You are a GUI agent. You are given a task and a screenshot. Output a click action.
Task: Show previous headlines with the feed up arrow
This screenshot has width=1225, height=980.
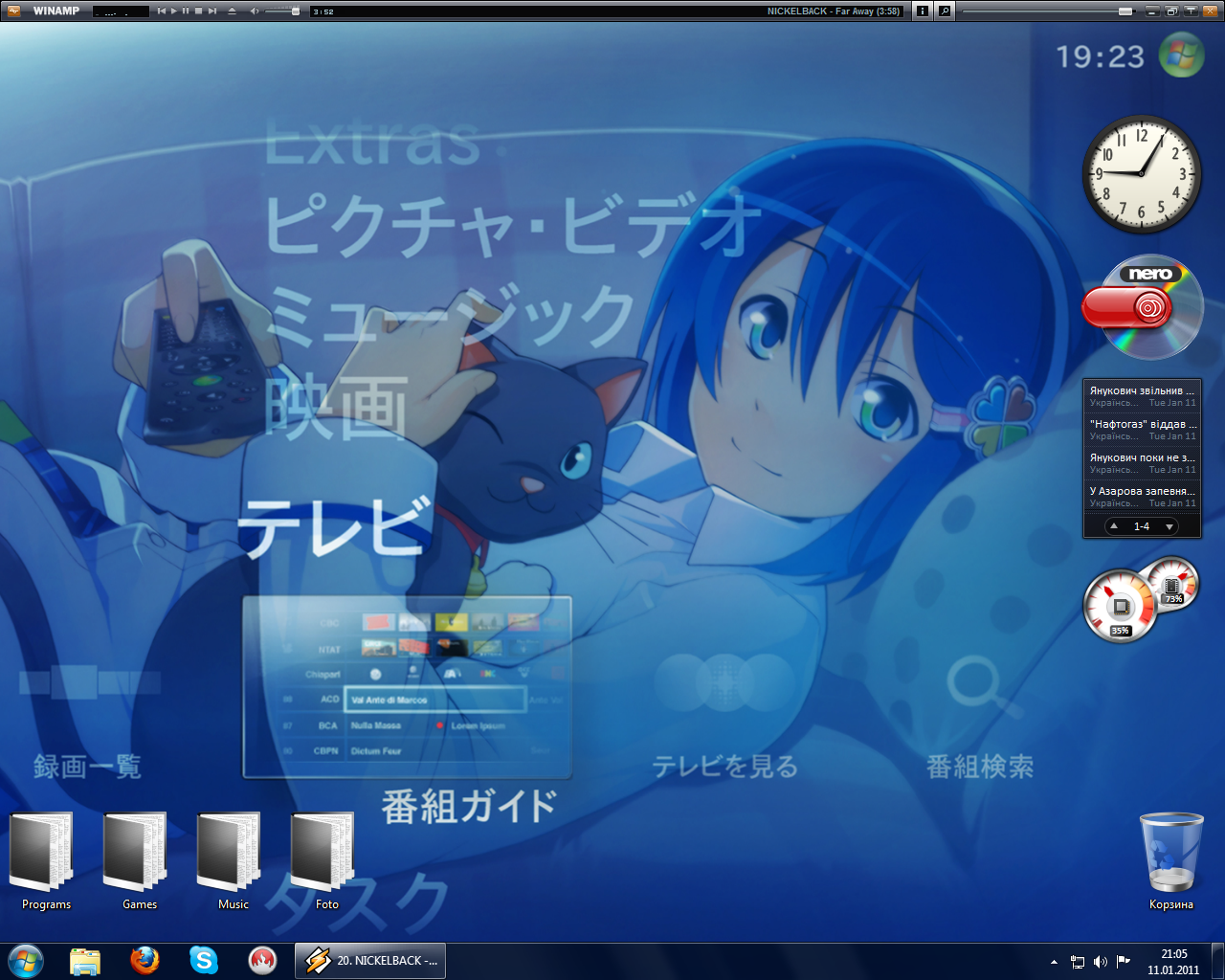coord(1114,526)
